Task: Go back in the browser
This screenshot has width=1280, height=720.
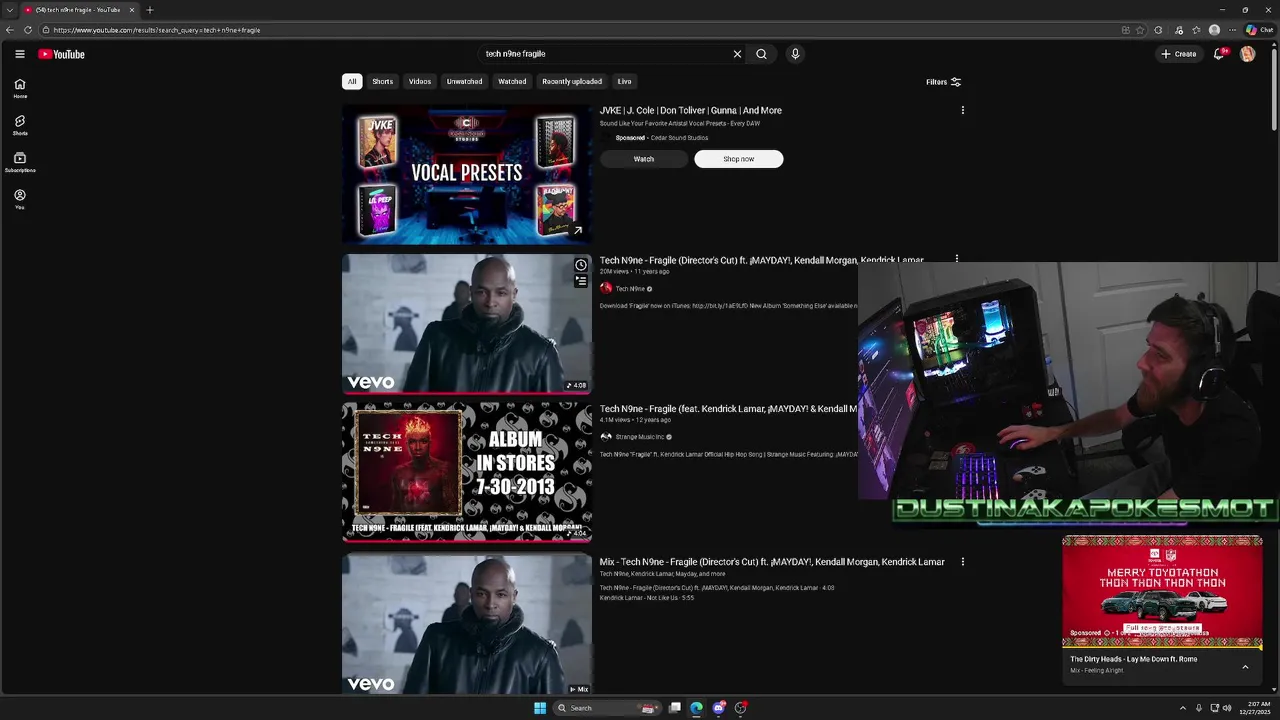Action: [10, 30]
